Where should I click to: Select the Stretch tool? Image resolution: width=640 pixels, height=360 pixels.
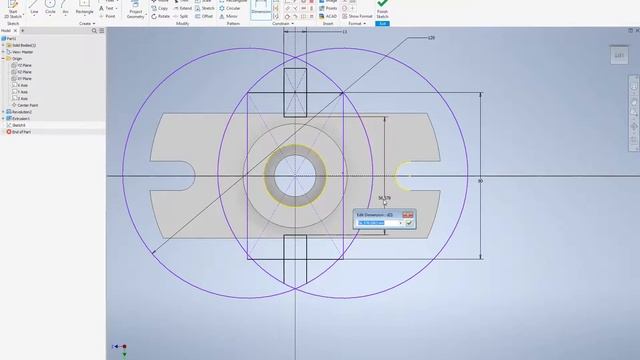coord(204,8)
